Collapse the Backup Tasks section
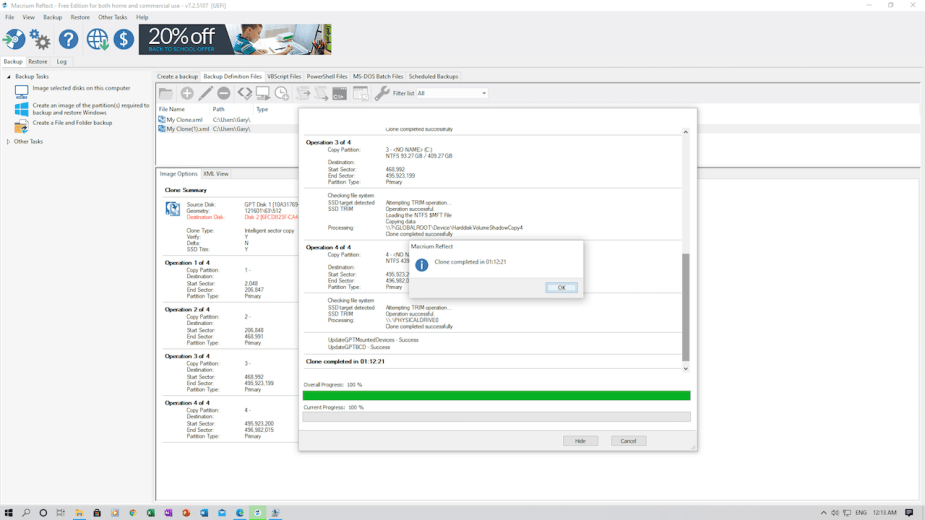 click(x=9, y=76)
